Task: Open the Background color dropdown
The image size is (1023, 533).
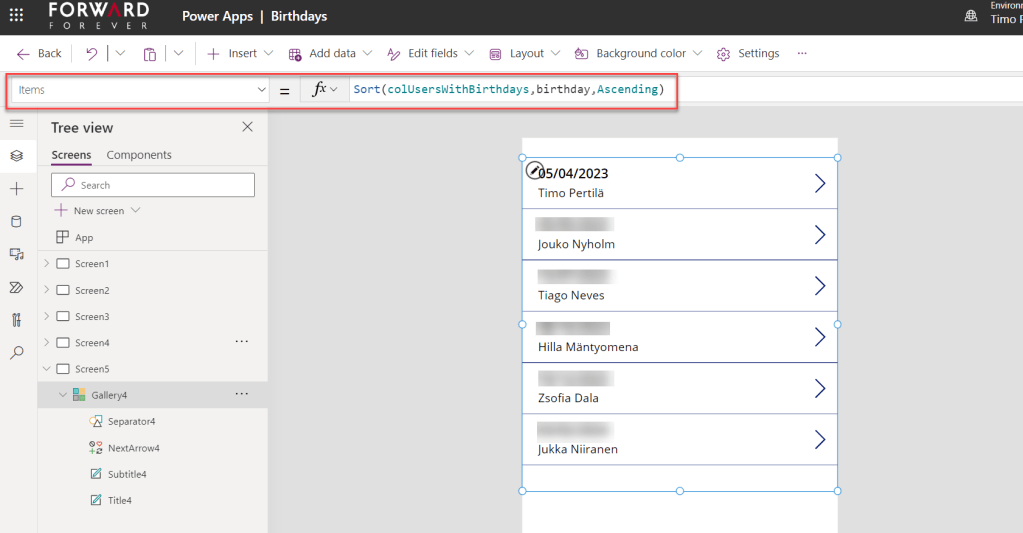Action: click(638, 54)
